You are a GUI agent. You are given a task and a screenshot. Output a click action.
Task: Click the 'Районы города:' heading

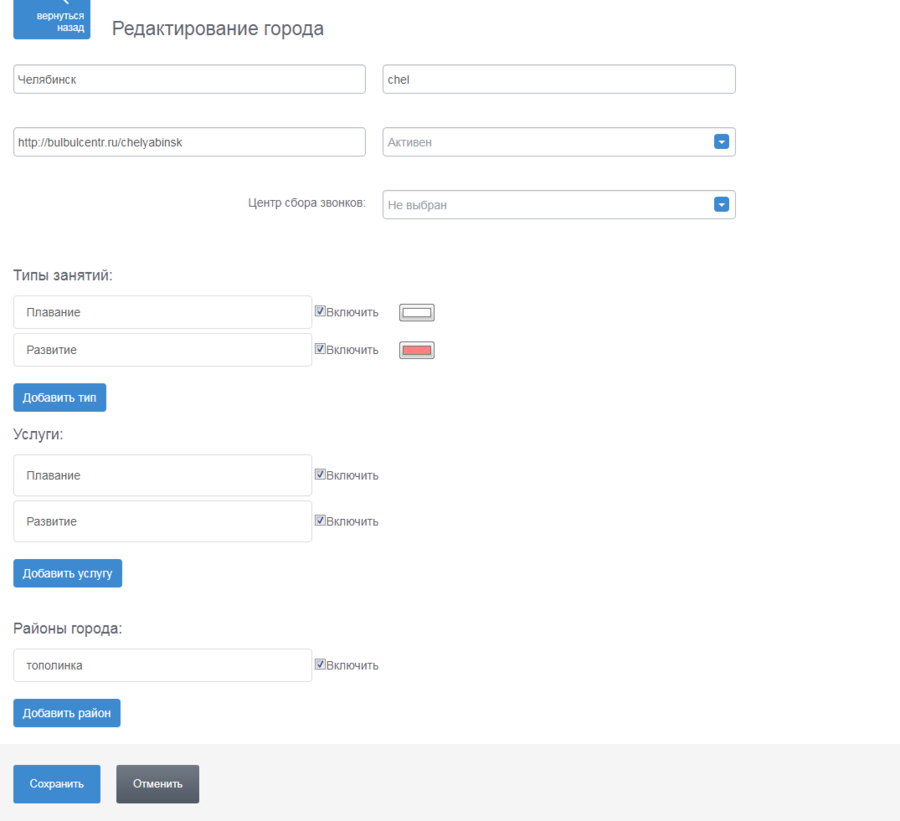pos(68,629)
